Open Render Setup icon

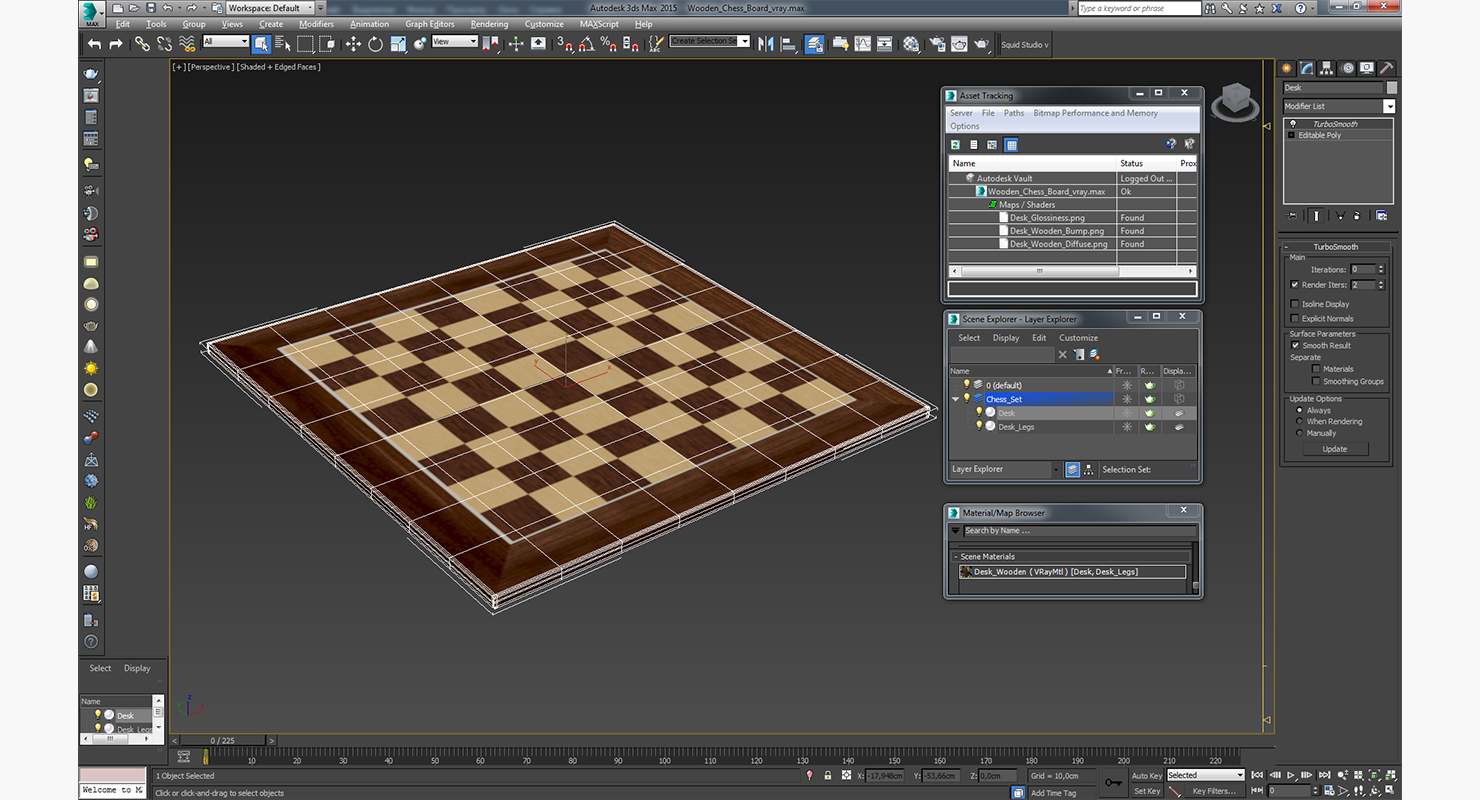click(x=937, y=44)
